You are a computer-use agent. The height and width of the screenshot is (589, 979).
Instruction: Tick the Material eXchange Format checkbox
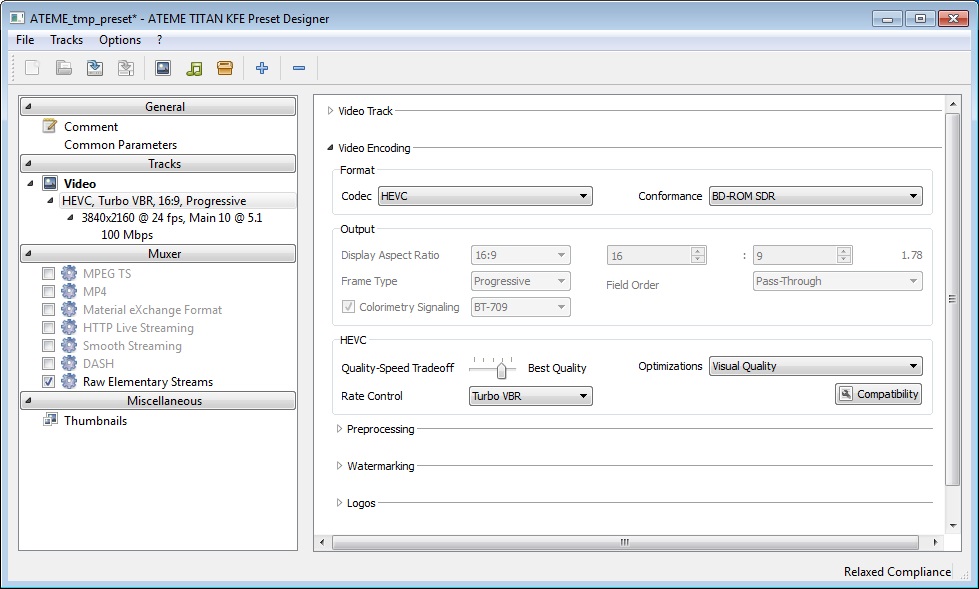tap(48, 309)
